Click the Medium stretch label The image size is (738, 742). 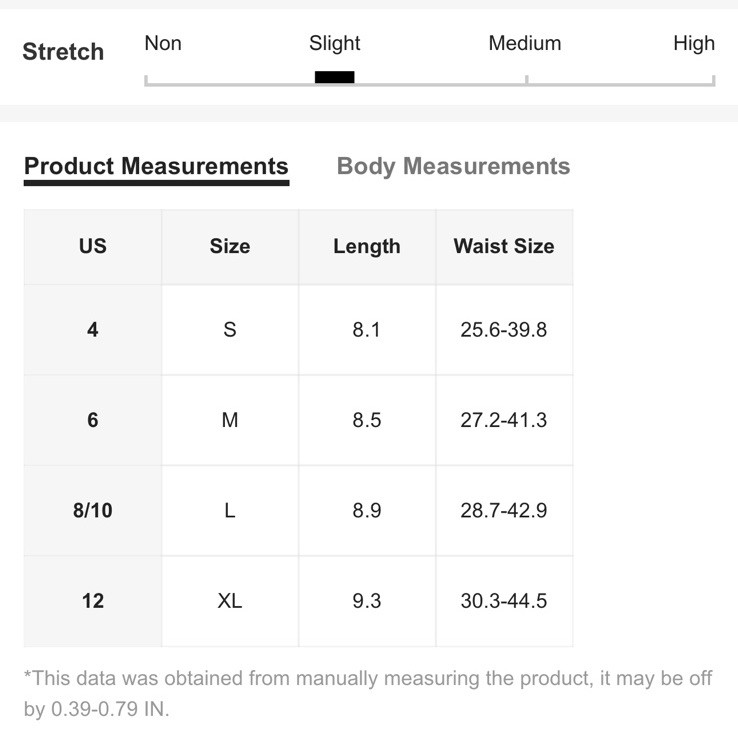tap(525, 43)
